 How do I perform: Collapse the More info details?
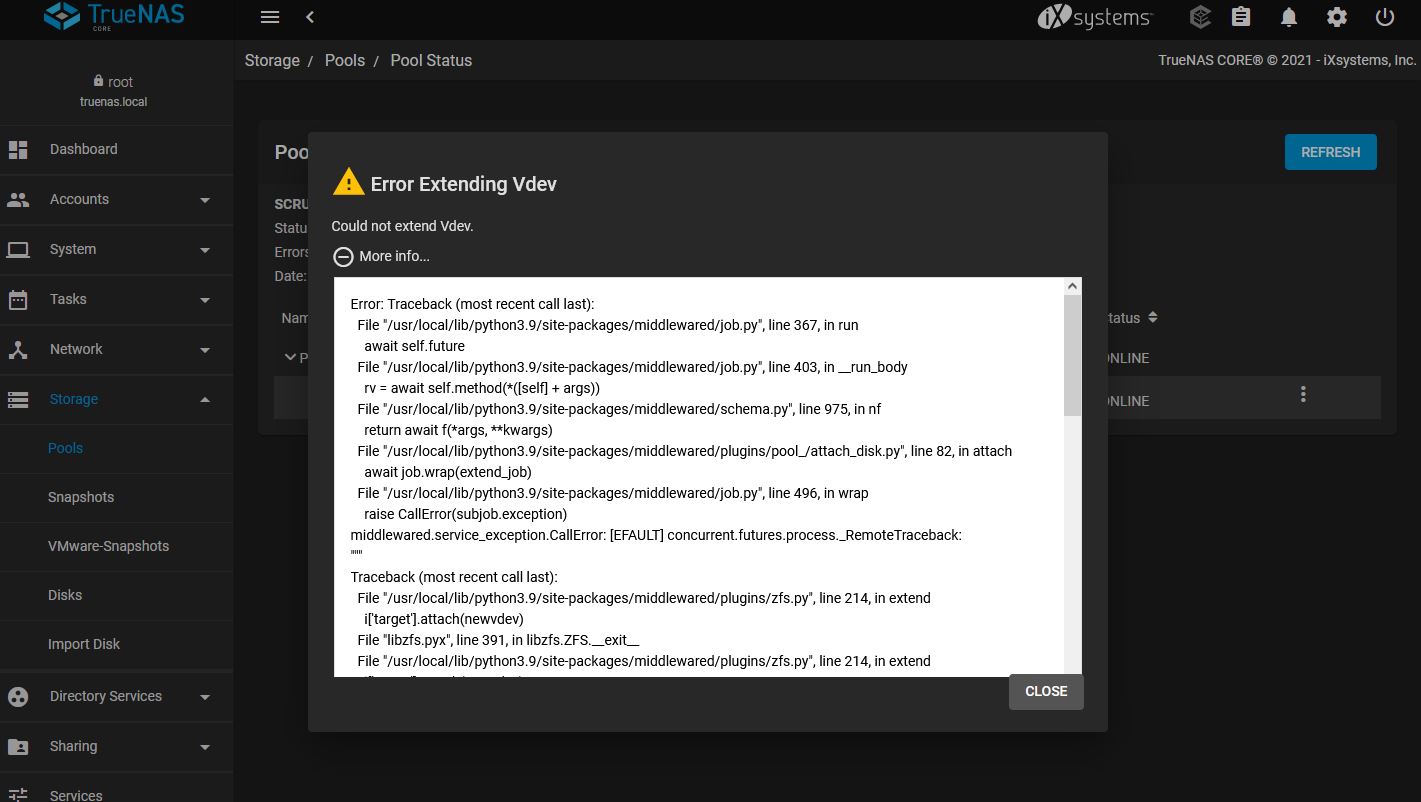pos(343,256)
